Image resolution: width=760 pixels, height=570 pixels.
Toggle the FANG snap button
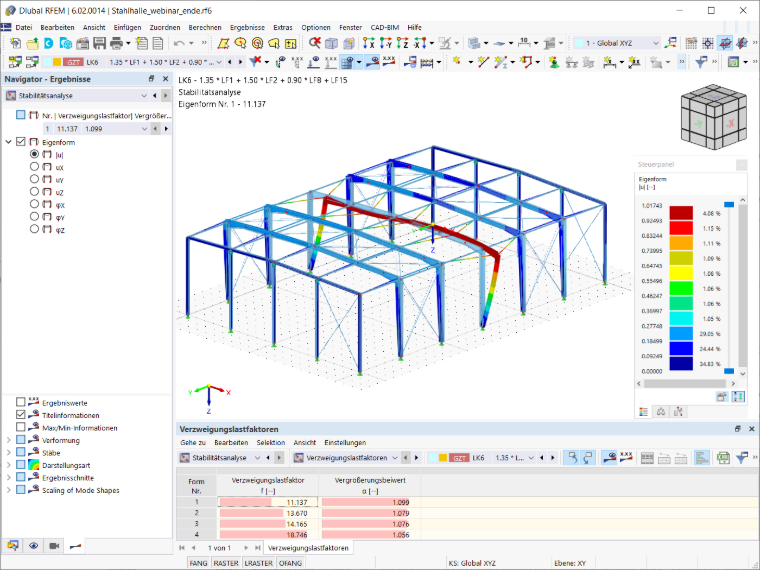tap(198, 563)
